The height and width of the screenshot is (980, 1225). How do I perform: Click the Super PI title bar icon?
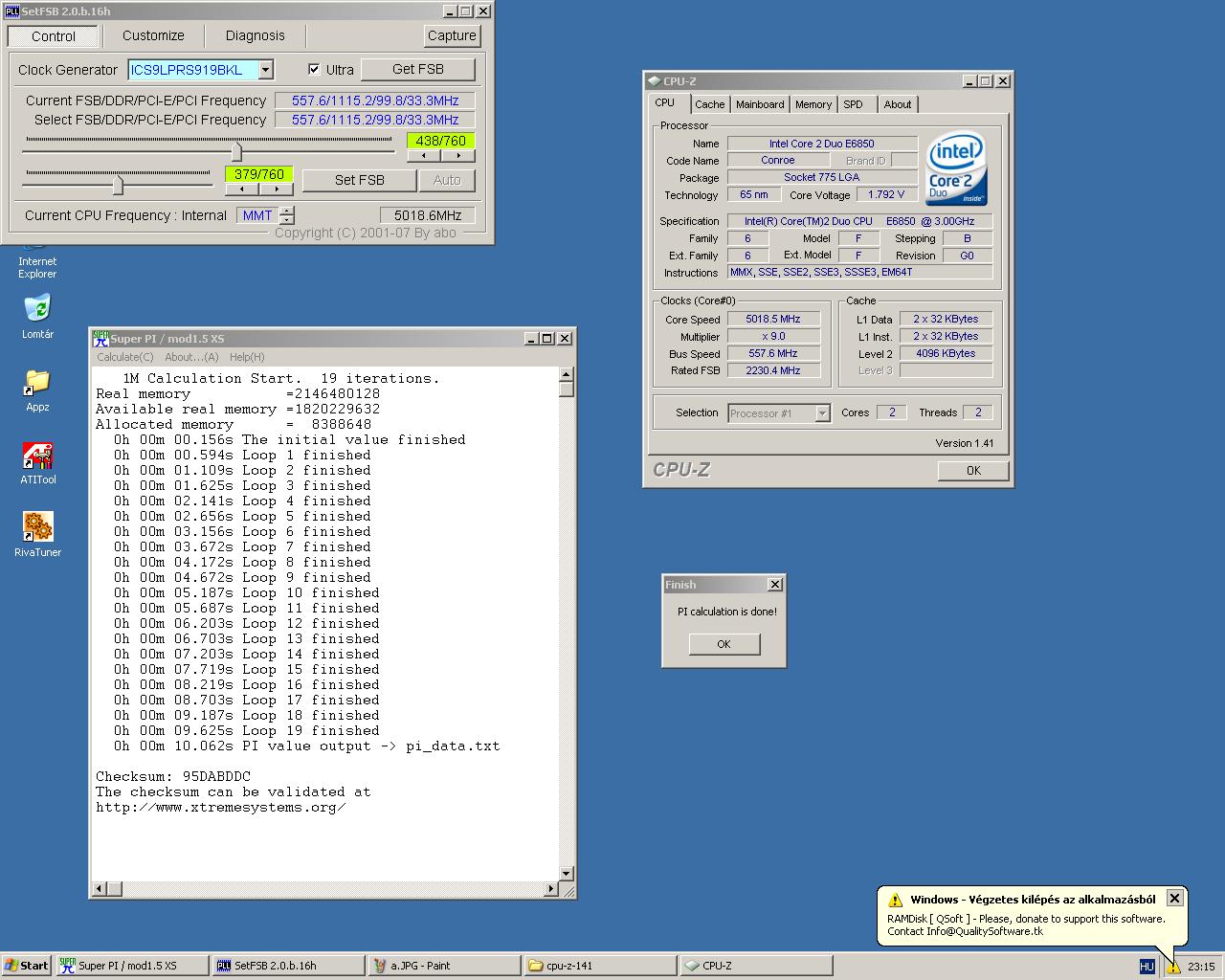100,339
